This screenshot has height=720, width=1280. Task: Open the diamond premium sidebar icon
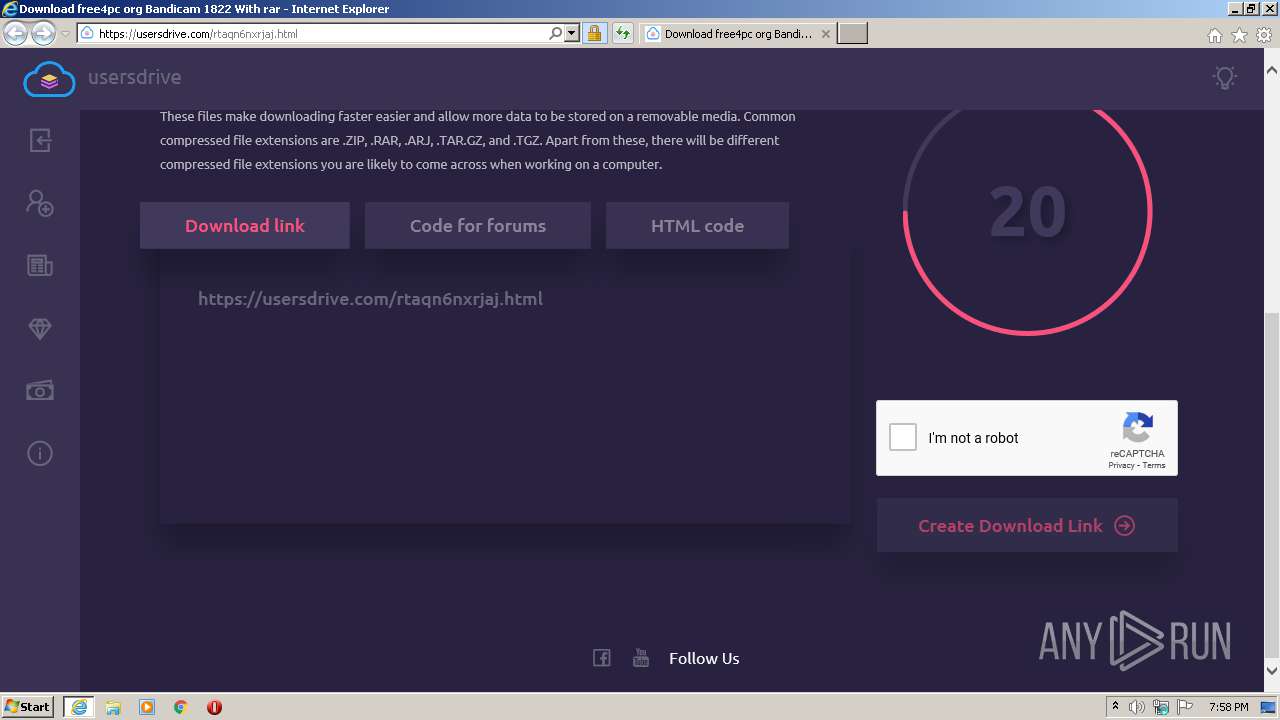tap(40, 328)
